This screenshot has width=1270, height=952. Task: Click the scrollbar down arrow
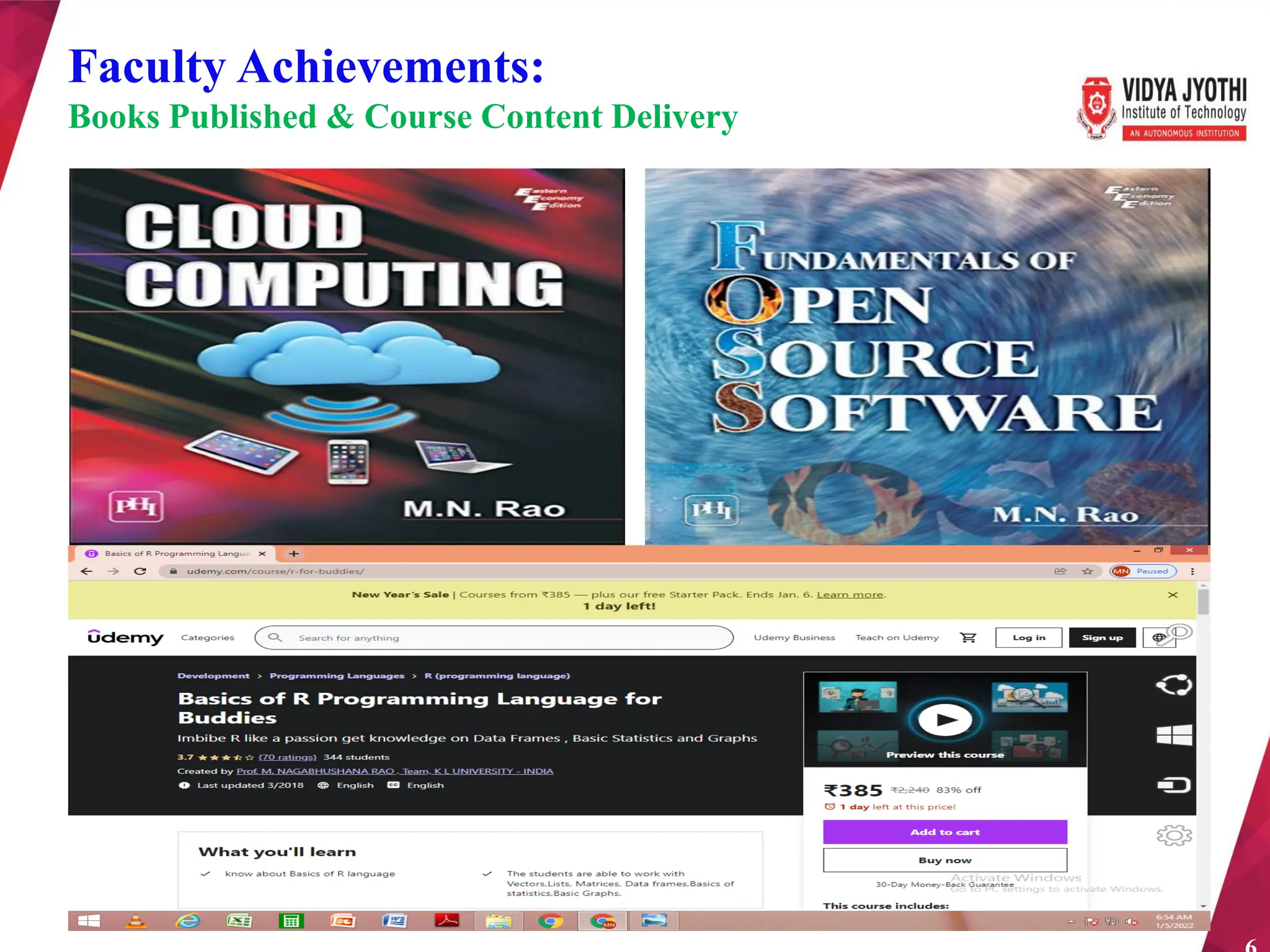[x=1203, y=906]
